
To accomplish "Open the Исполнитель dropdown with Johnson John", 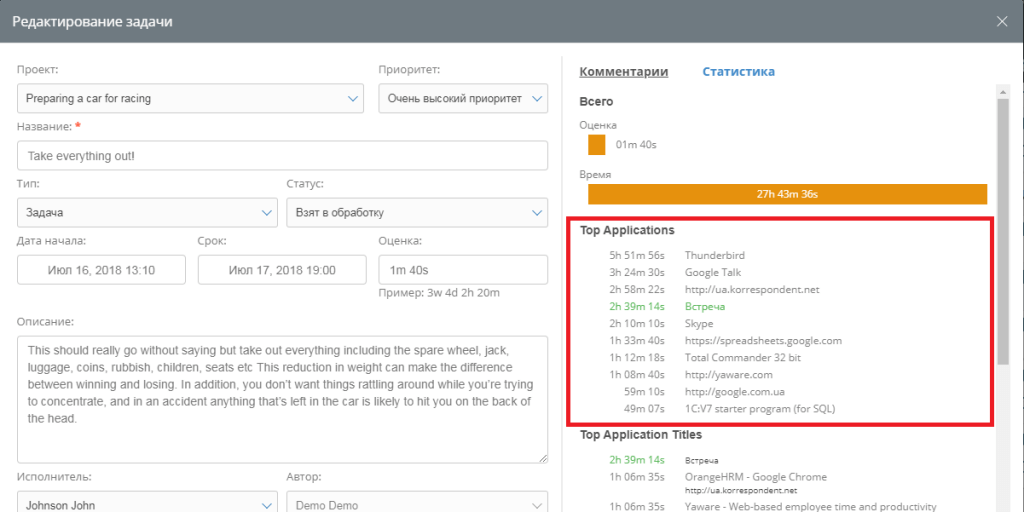I will tap(147, 505).
